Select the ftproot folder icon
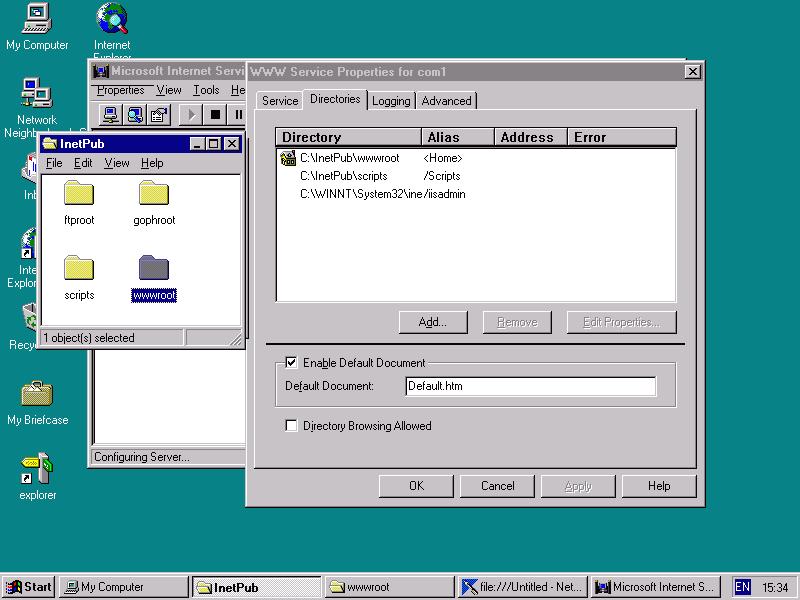Image resolution: width=800 pixels, height=600 pixels. click(x=79, y=193)
